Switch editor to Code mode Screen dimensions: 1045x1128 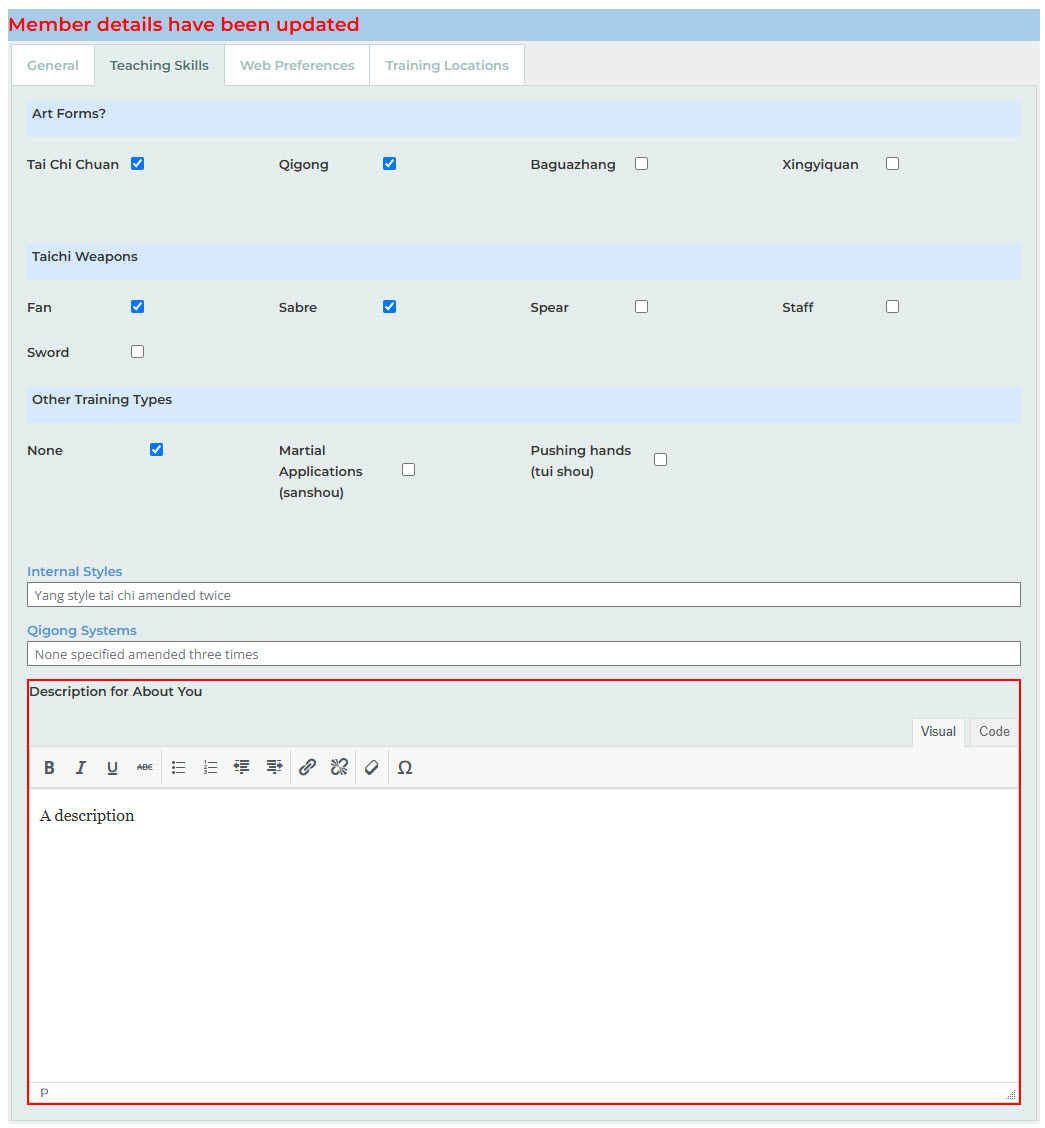pos(994,732)
